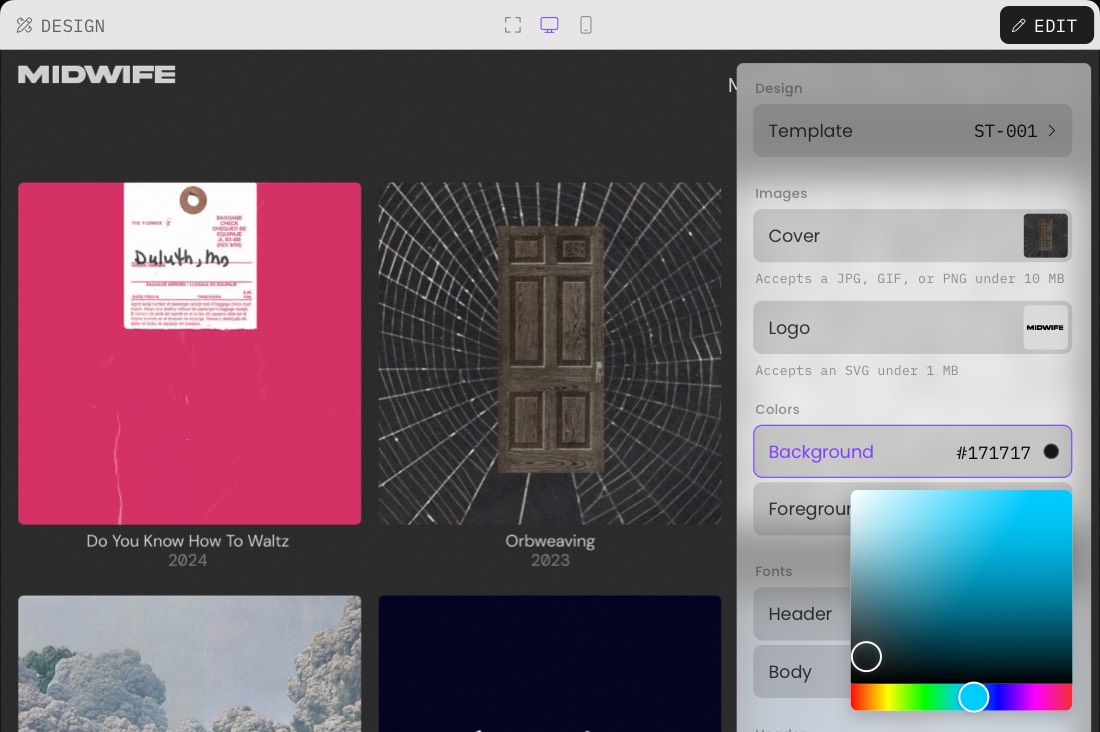
Task: Click the 2023 year under Orbweaving
Action: [x=550, y=560]
